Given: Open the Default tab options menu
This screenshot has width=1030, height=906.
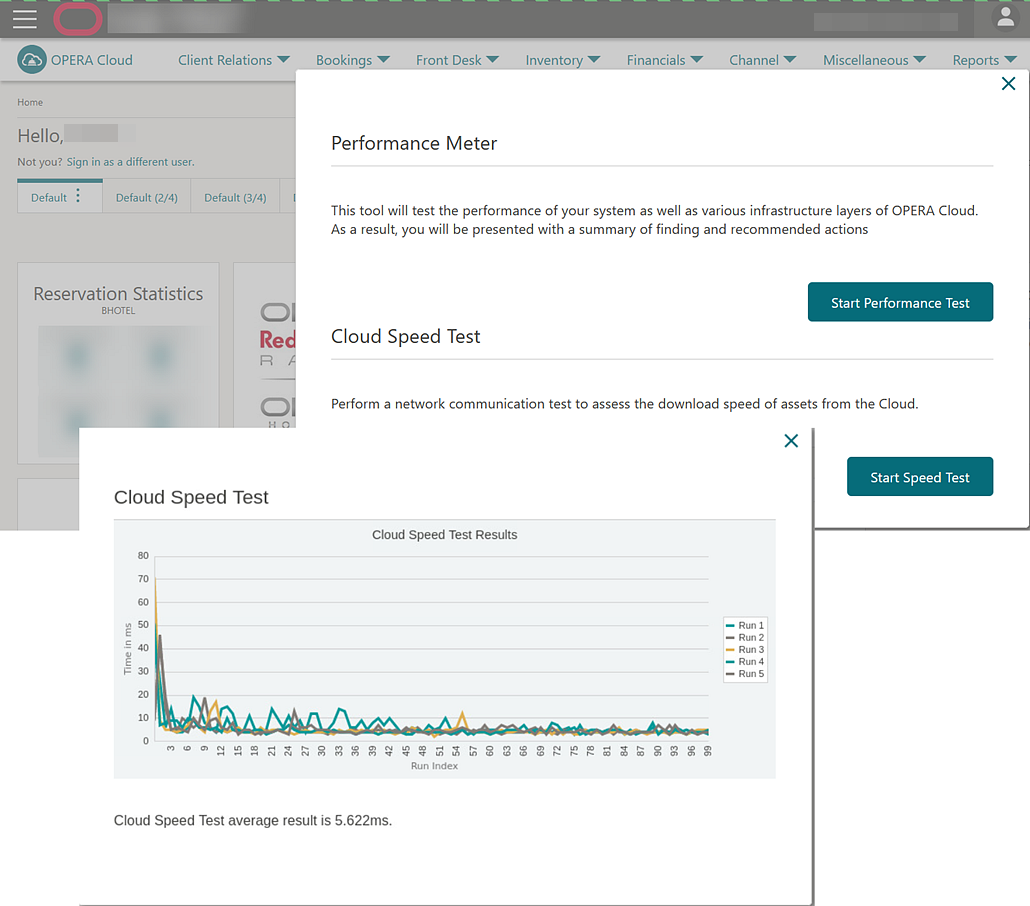Looking at the screenshot, I should pos(78,196).
